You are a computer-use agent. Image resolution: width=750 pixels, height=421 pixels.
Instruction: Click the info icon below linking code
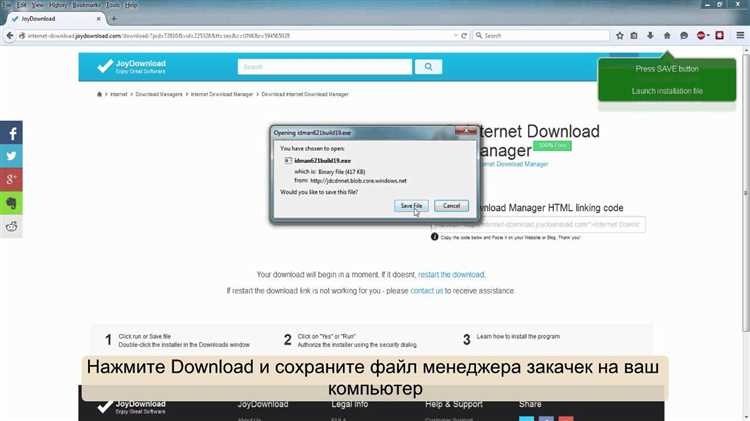[434, 237]
